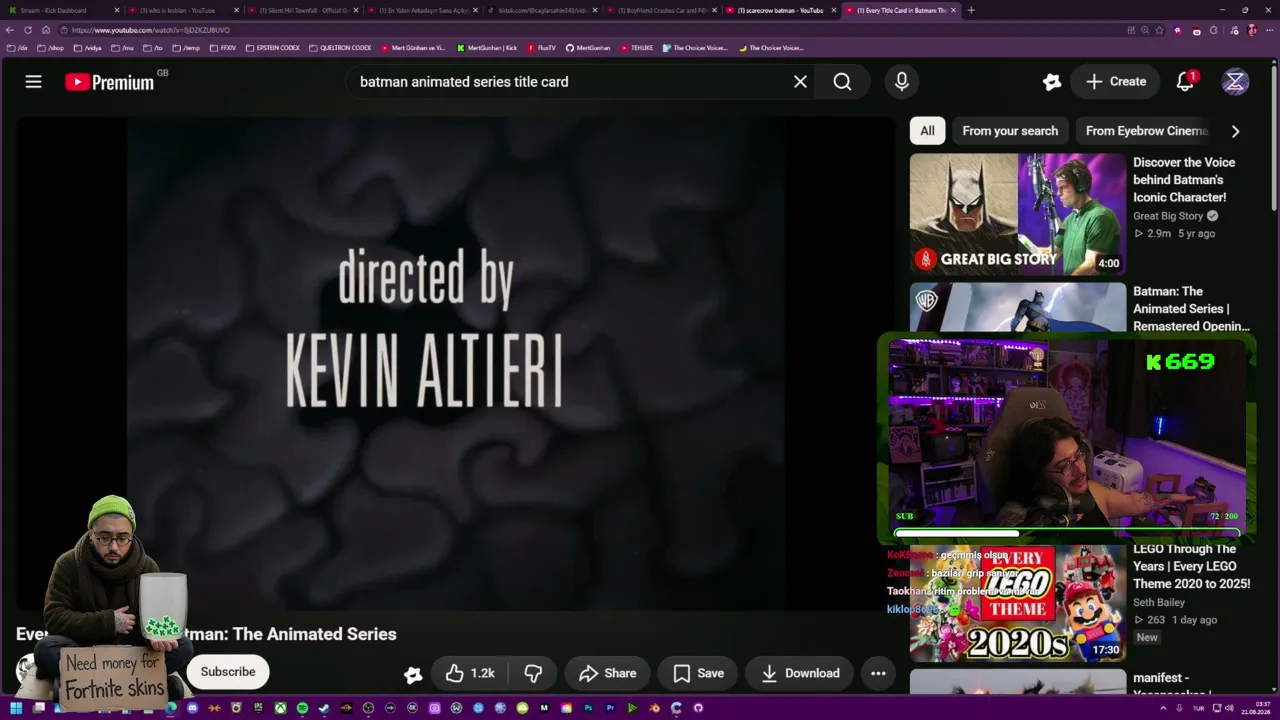Open the Windows Start menu
This screenshot has width=1280, height=720.
click(16, 708)
